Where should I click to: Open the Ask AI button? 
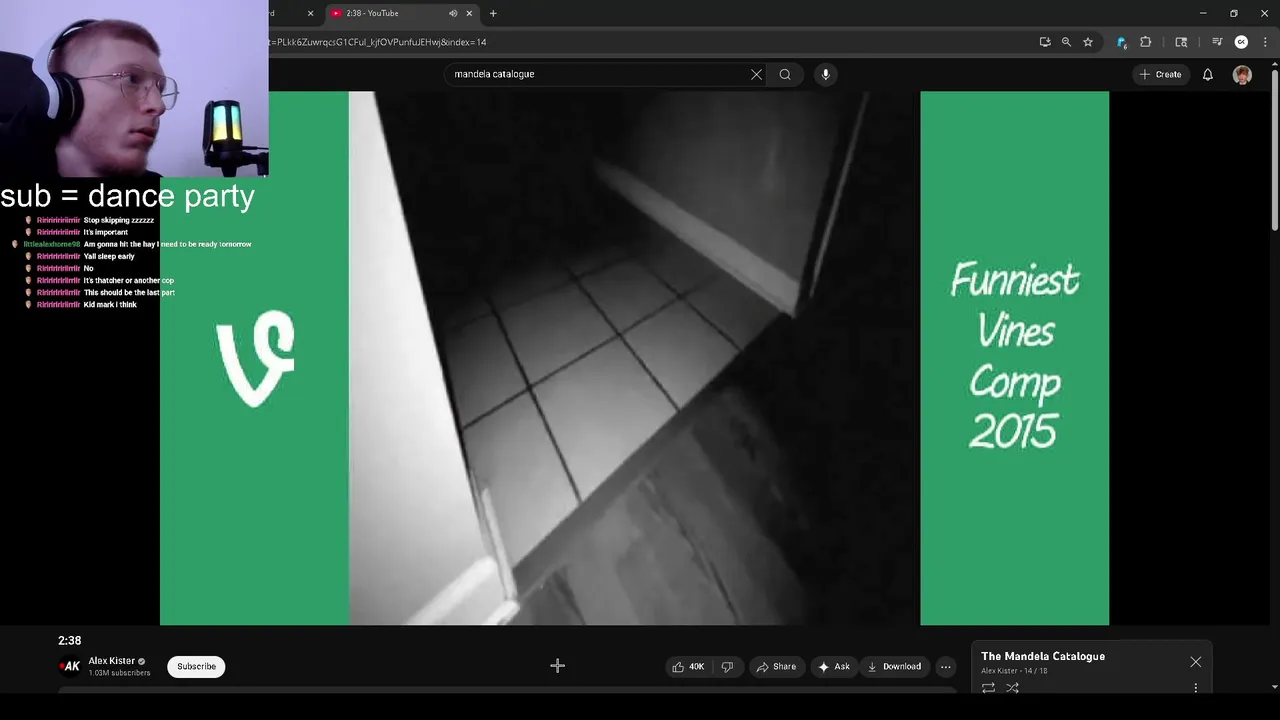[834, 667]
